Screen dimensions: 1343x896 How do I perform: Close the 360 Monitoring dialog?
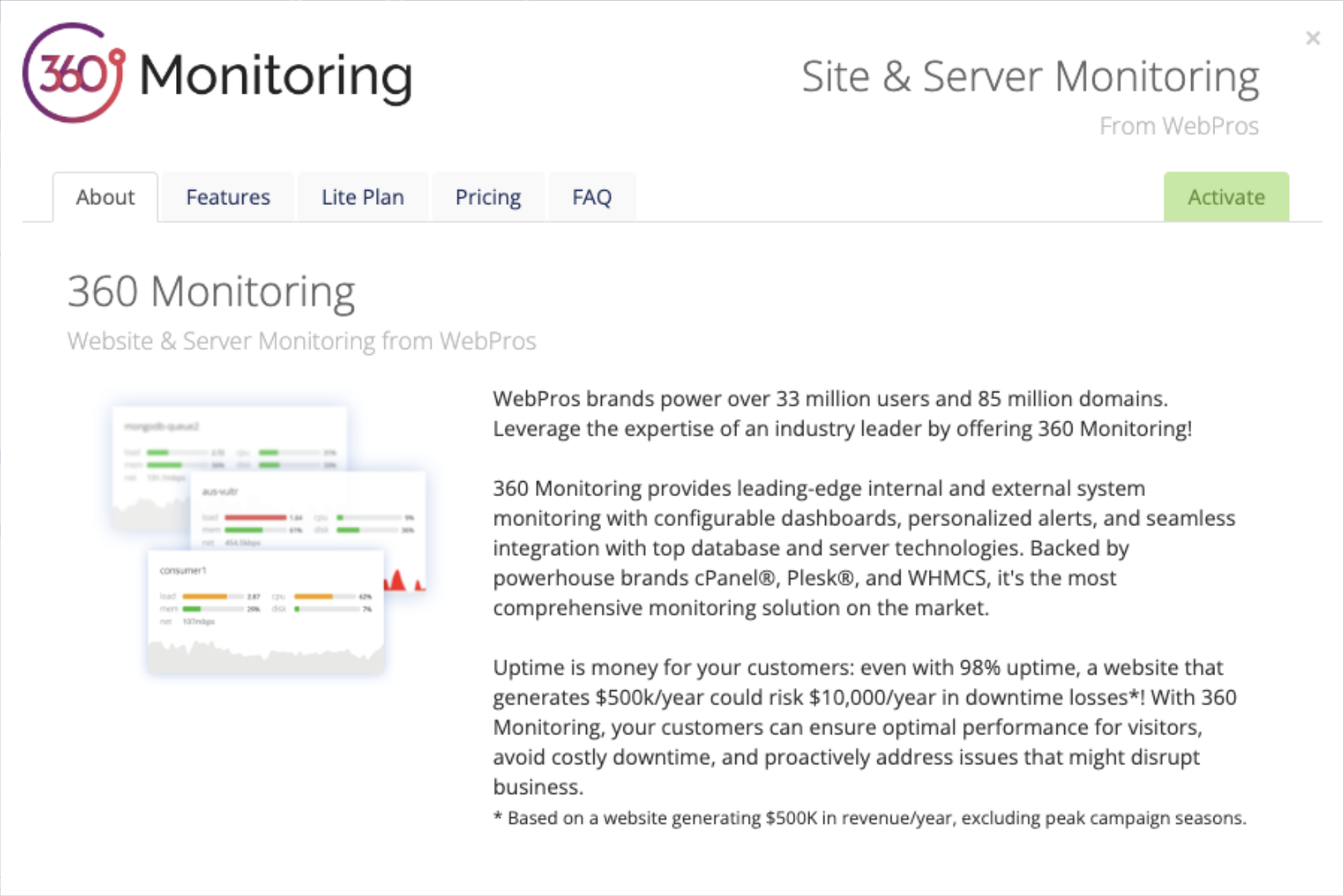[1312, 38]
